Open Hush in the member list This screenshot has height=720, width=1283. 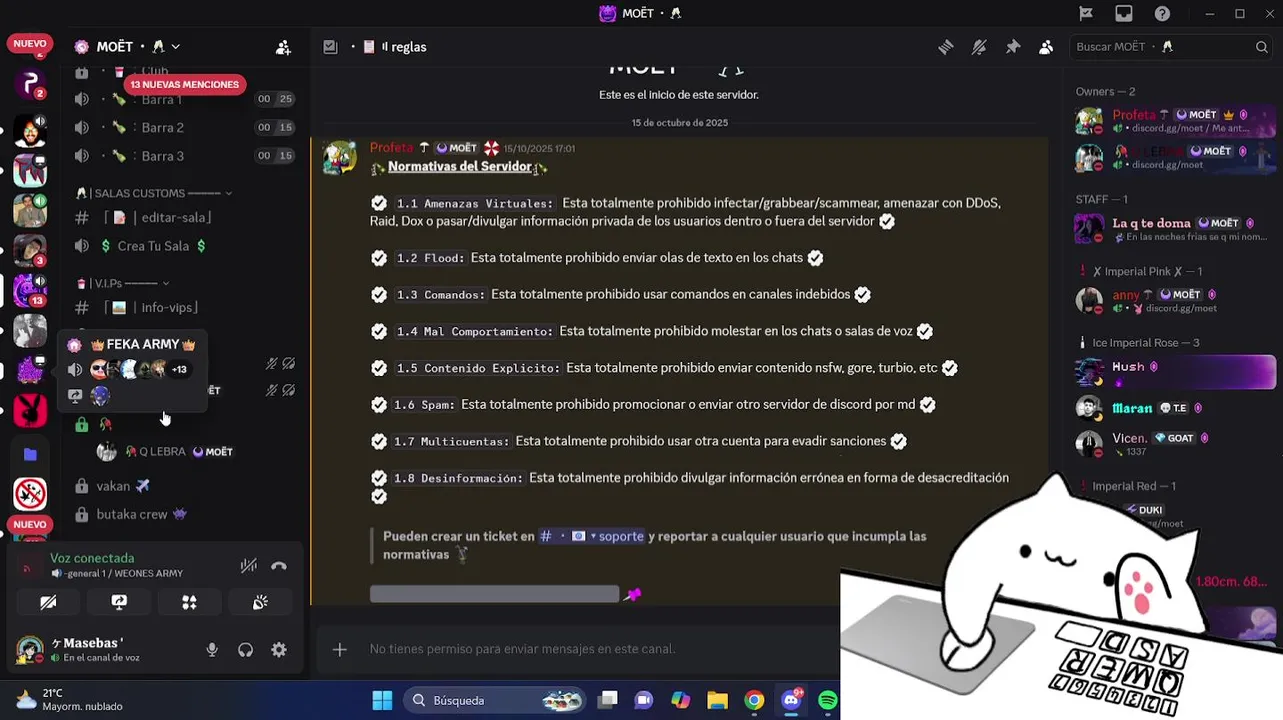click(x=1175, y=372)
